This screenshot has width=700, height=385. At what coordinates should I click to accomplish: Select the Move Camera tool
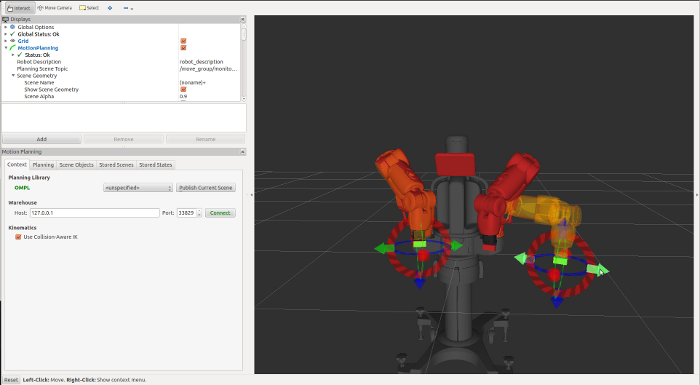tap(54, 8)
